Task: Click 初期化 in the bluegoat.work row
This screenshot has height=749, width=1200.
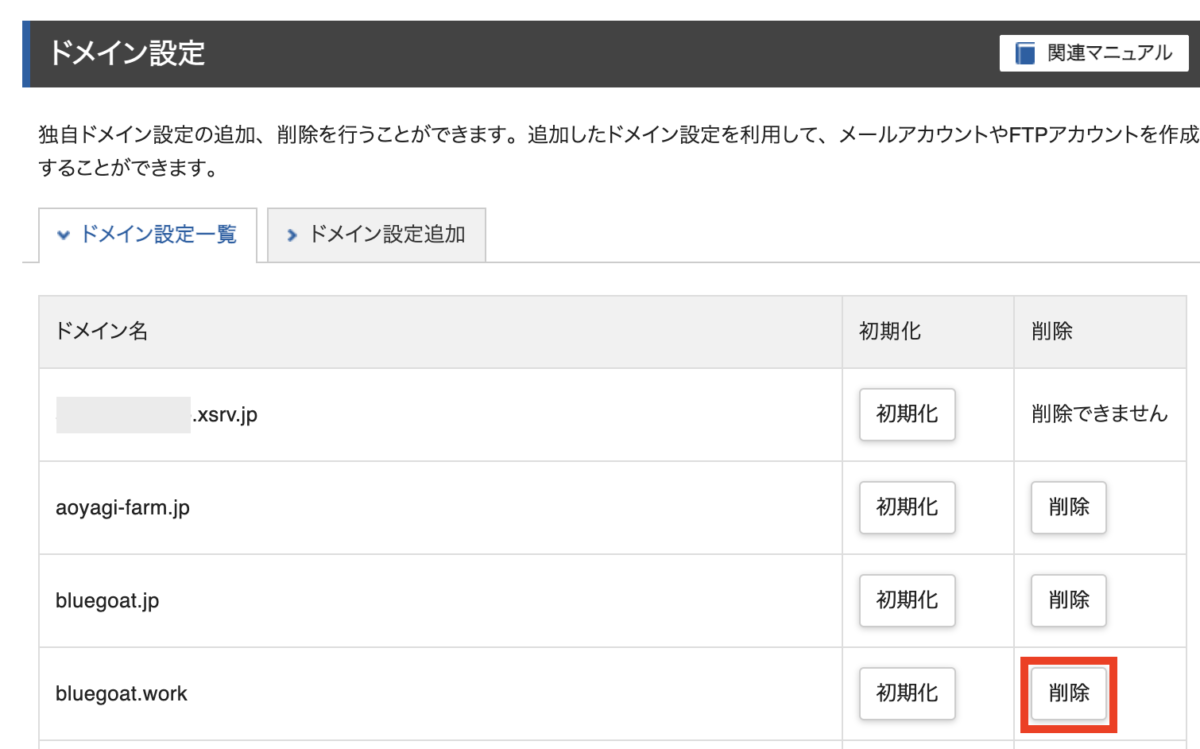Action: coord(907,693)
